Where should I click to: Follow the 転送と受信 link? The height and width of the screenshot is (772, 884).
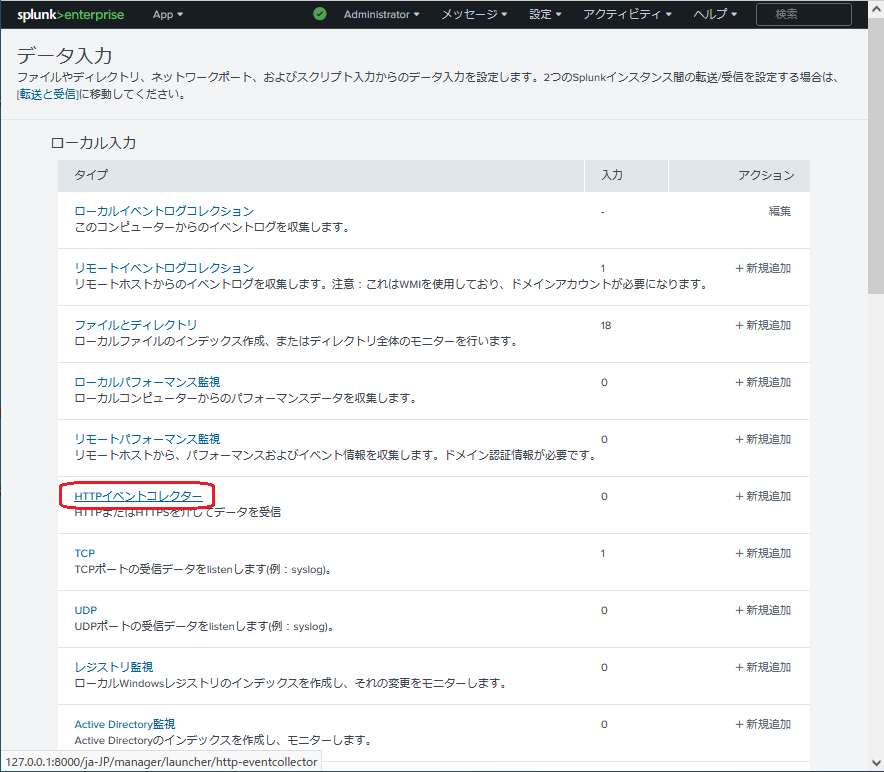(48, 94)
